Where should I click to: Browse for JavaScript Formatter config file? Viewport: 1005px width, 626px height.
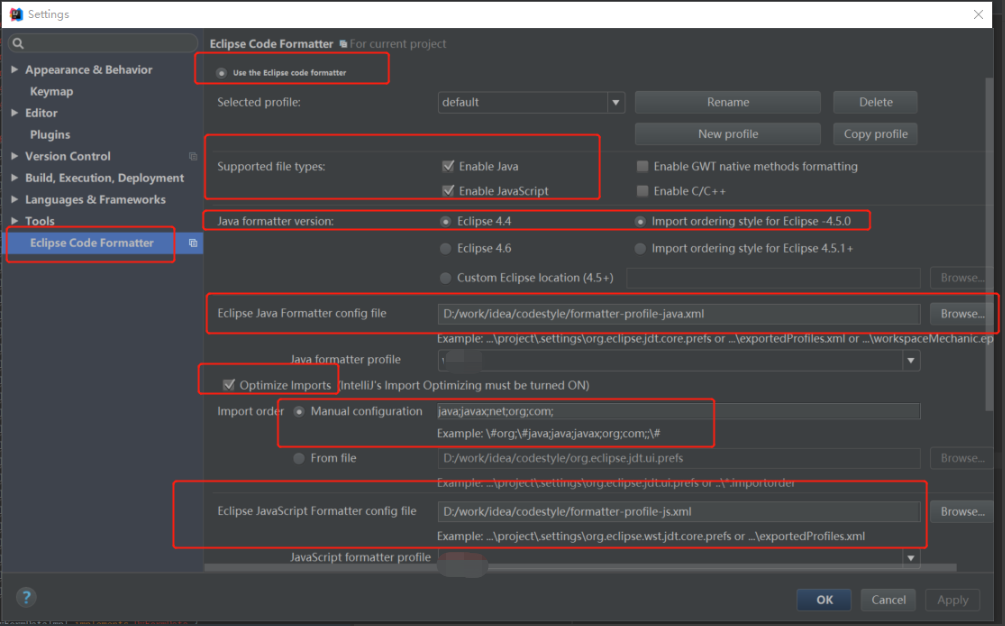pyautogui.click(x=961, y=511)
